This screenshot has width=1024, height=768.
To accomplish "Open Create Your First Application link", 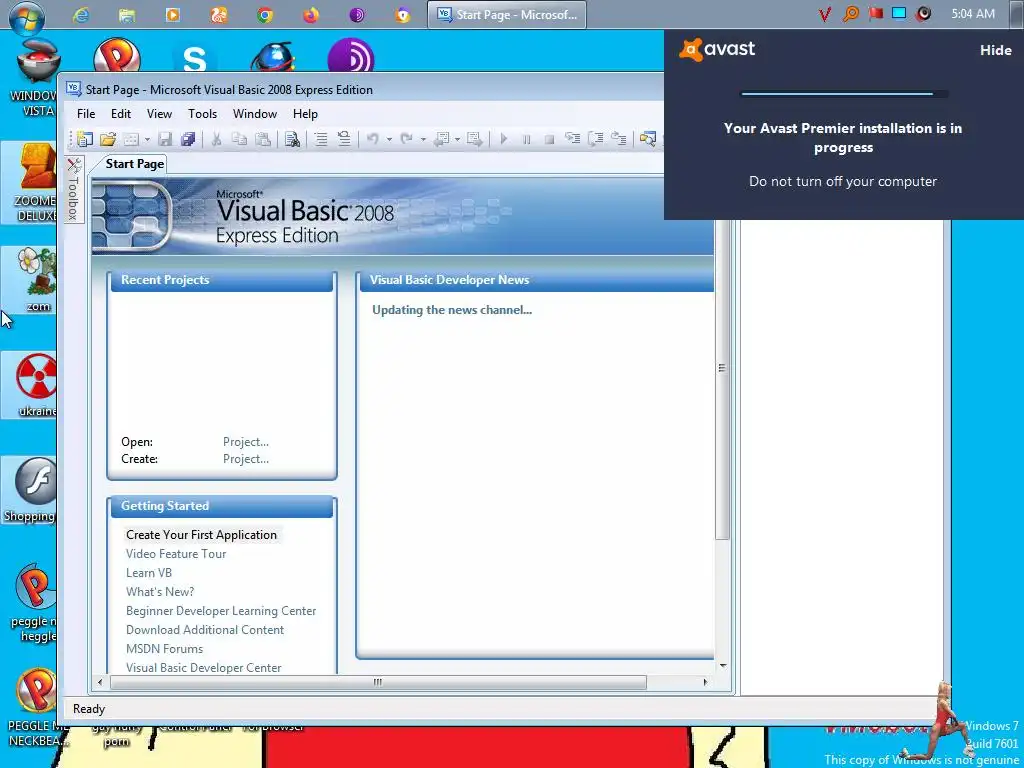I will click(201, 535).
